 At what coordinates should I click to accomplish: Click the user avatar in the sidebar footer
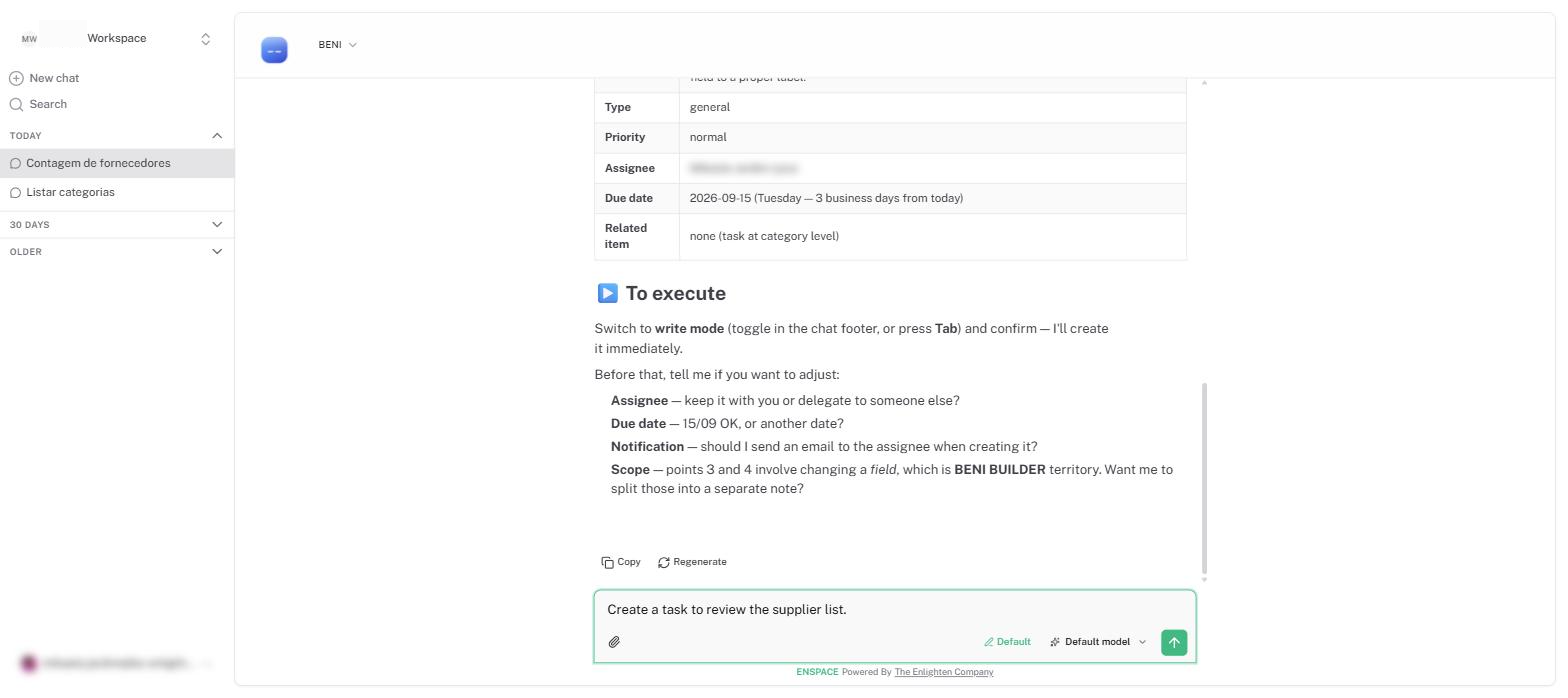click(28, 663)
